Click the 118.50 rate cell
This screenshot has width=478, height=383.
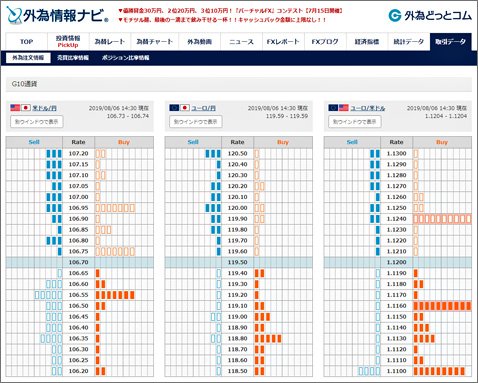[x=237, y=371]
